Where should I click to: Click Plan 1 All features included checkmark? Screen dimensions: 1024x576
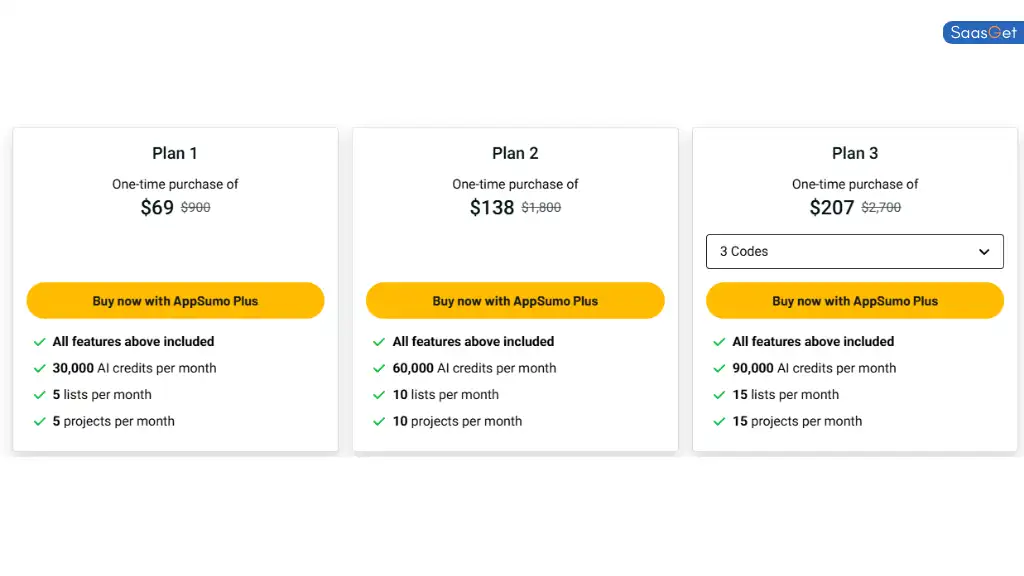pos(39,342)
